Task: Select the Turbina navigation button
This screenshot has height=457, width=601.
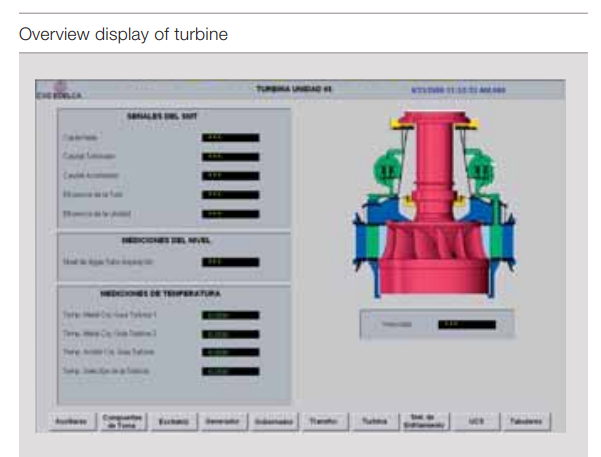Action: point(375,422)
